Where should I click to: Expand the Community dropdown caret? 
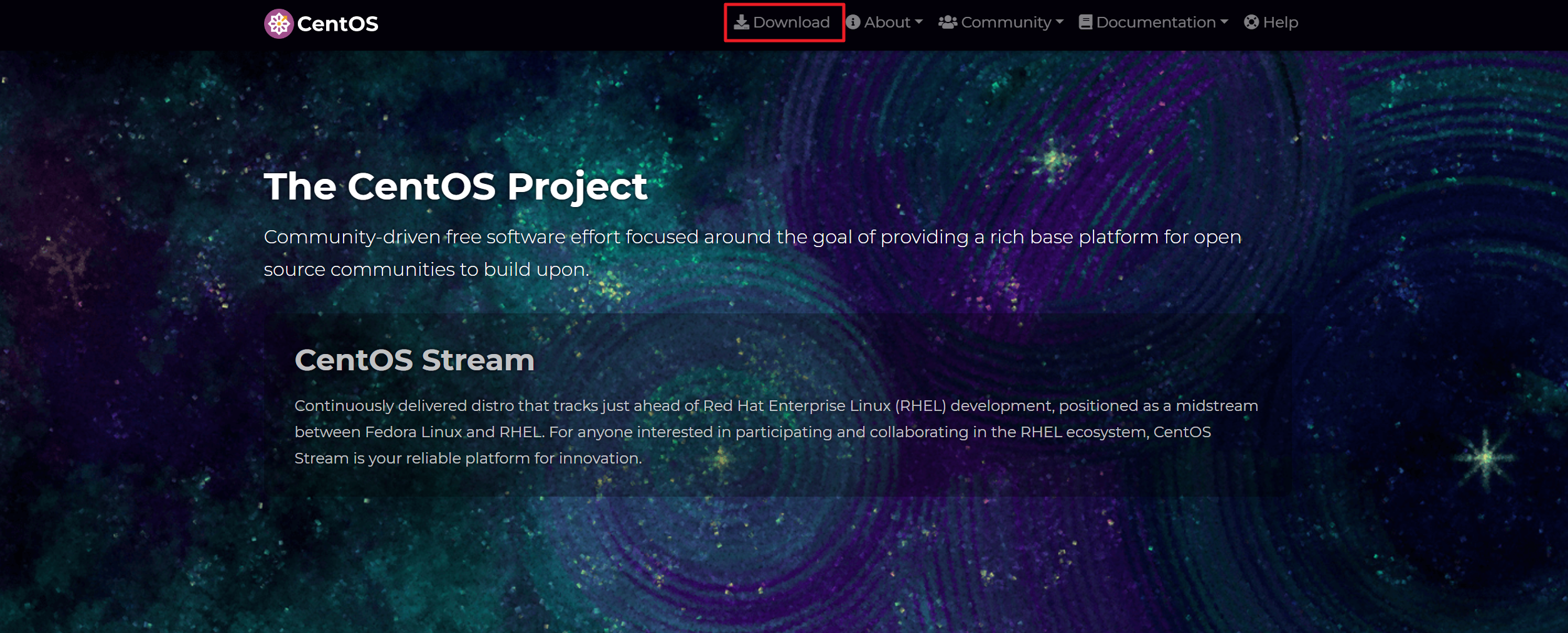(1060, 22)
